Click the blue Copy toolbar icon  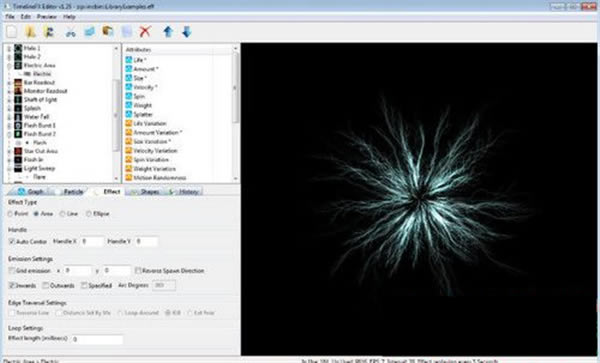tap(90, 32)
